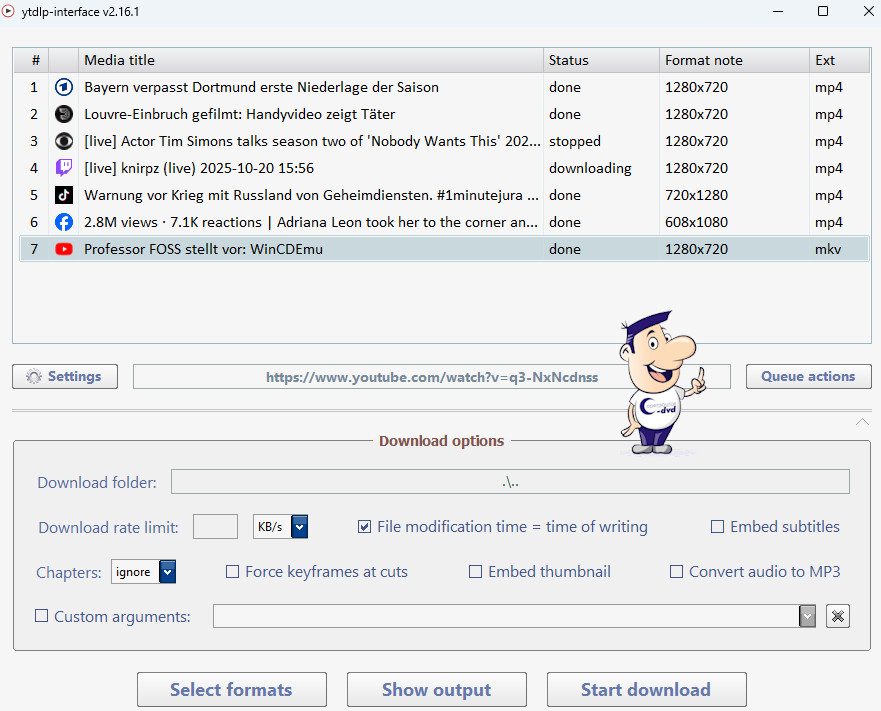Collapse the Download options panel chevron
The height and width of the screenshot is (711, 881).
point(862,422)
